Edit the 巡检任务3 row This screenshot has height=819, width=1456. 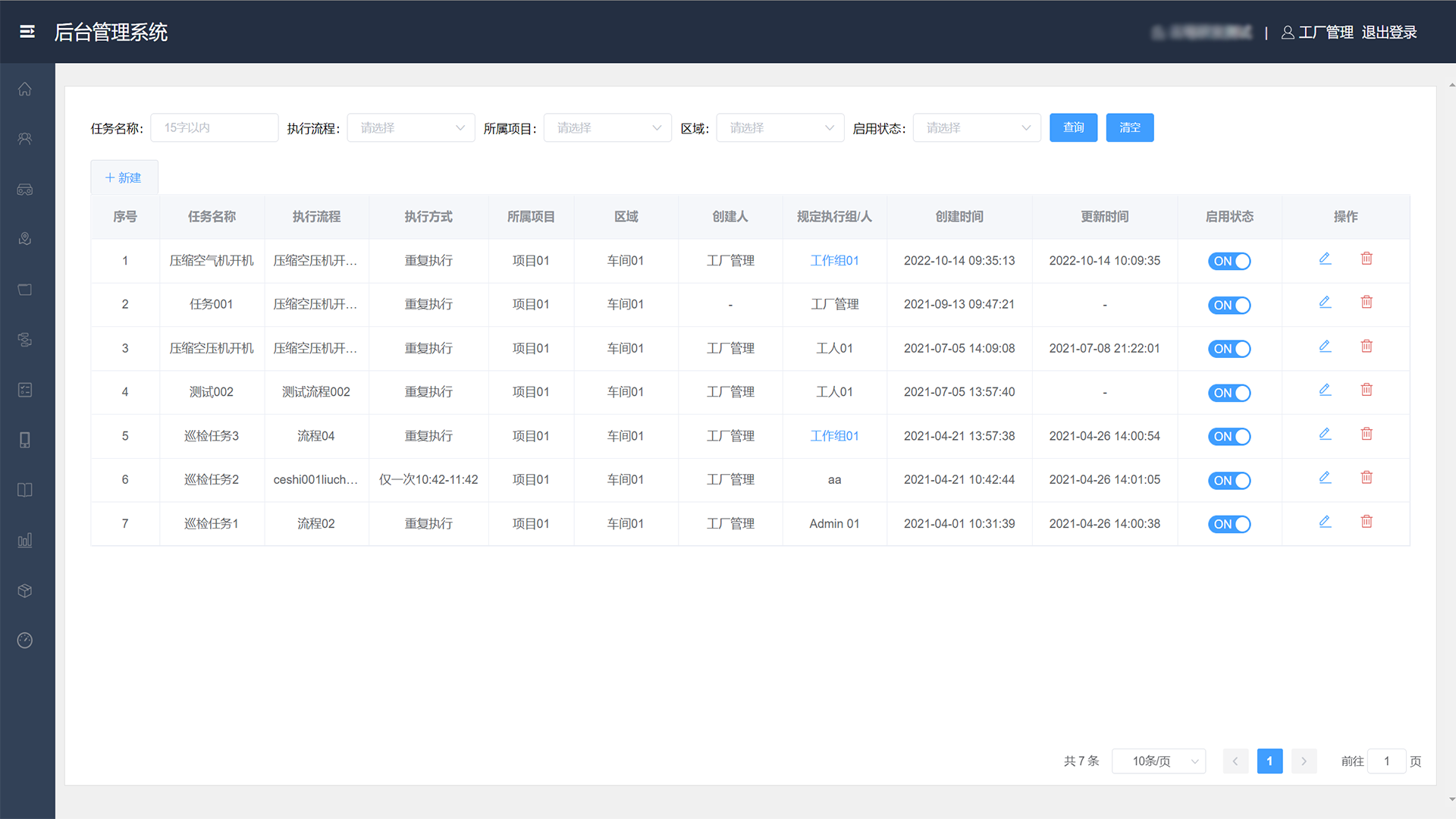click(x=1325, y=434)
